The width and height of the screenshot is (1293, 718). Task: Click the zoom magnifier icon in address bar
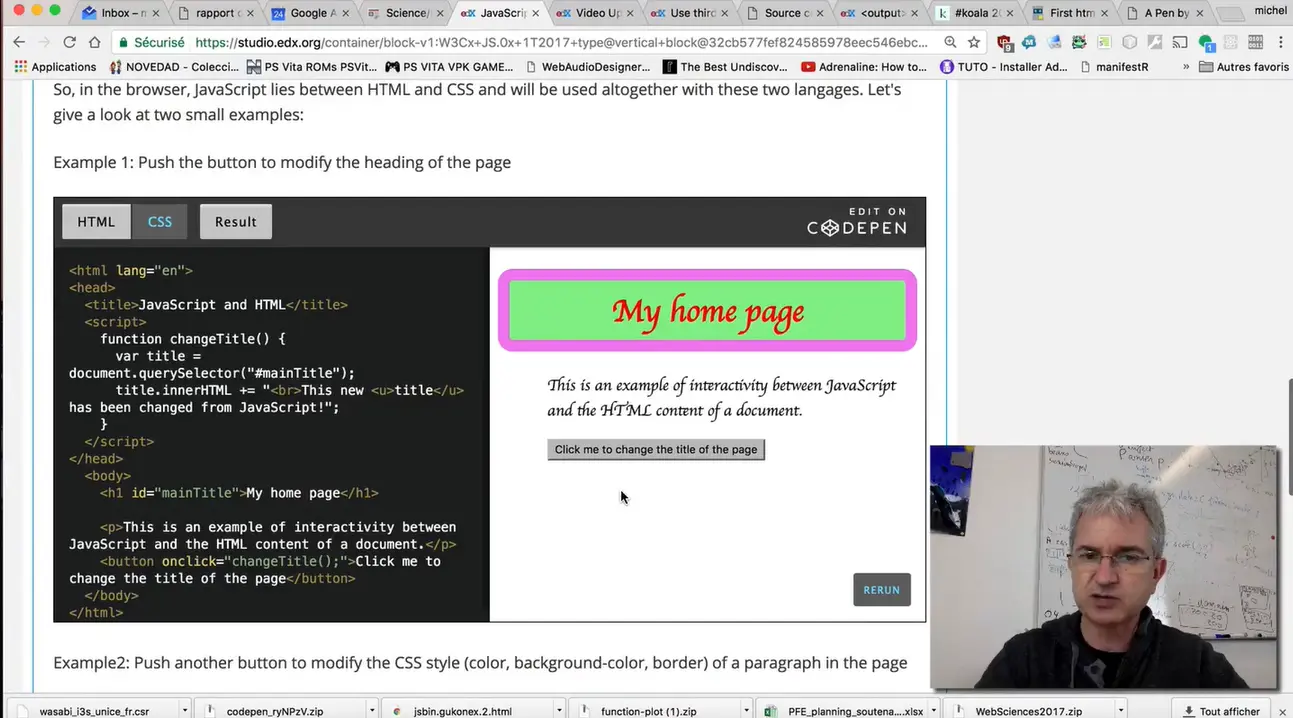pos(950,42)
